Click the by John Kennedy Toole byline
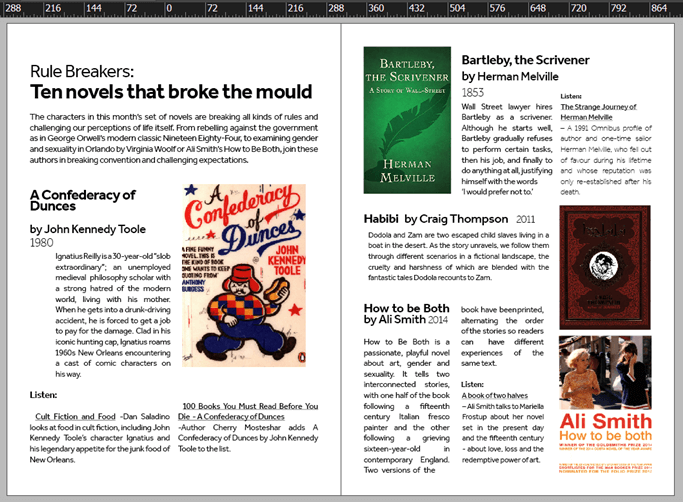The image size is (683, 502). coord(88,229)
